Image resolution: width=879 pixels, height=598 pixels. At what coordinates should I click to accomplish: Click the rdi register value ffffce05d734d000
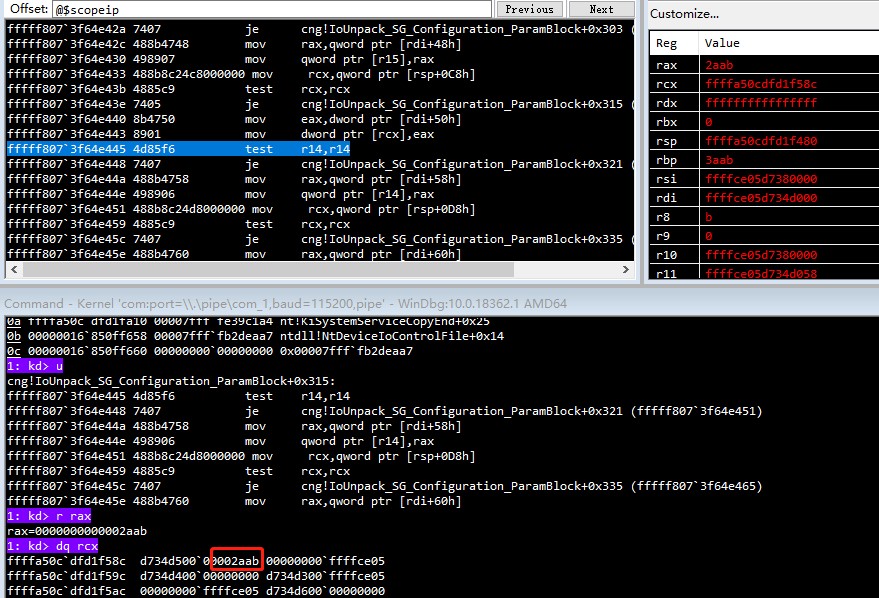point(761,198)
